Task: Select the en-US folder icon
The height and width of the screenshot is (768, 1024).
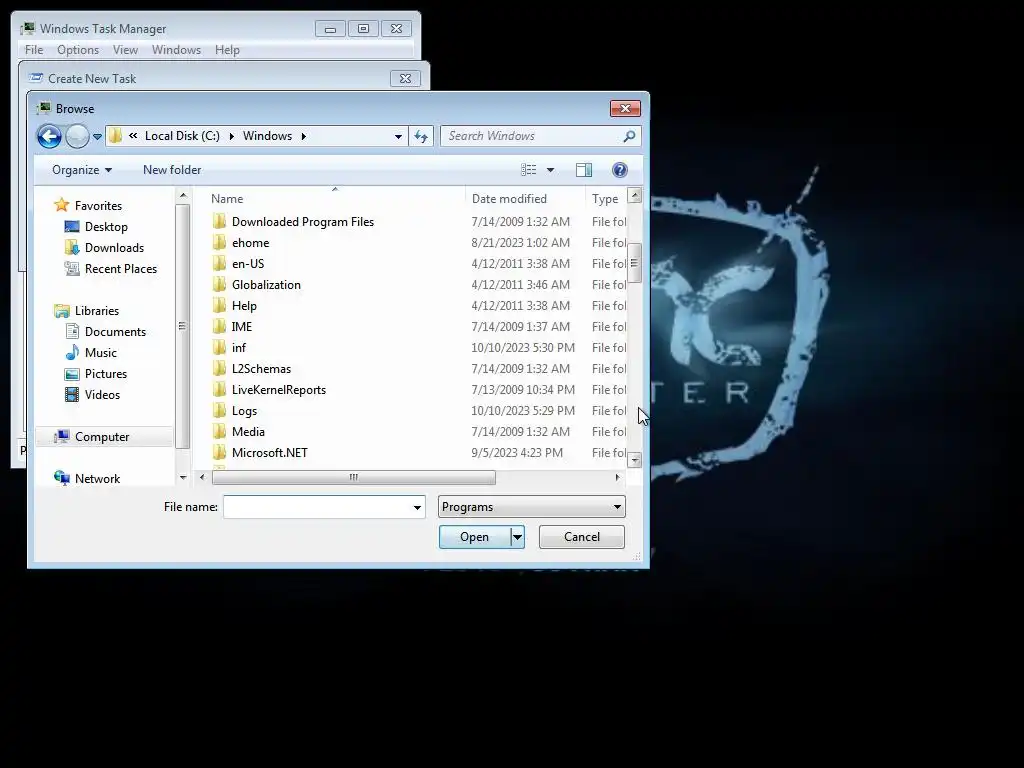Action: [x=219, y=263]
